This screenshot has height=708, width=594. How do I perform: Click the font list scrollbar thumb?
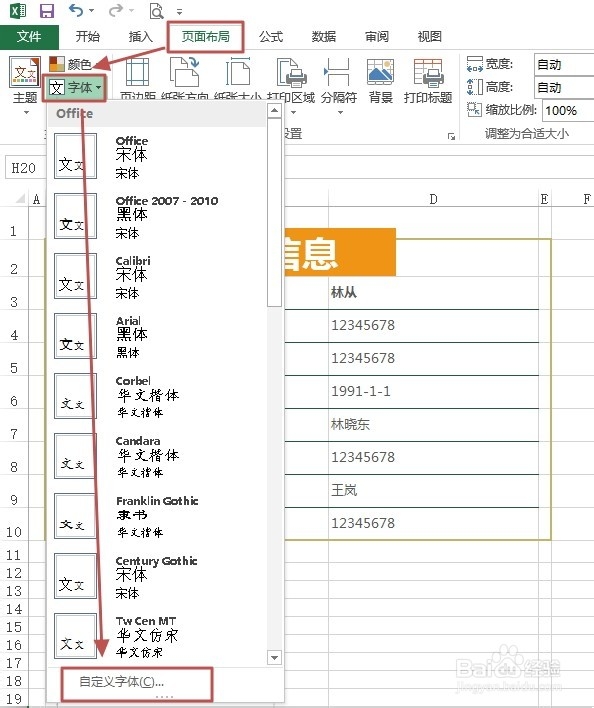coord(274,212)
